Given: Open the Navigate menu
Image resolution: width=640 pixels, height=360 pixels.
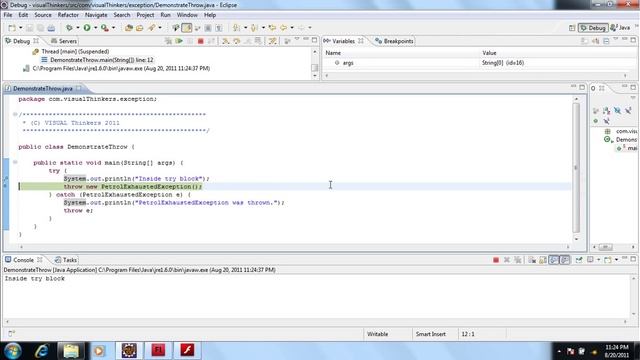Looking at the screenshot, I should [x=96, y=15].
